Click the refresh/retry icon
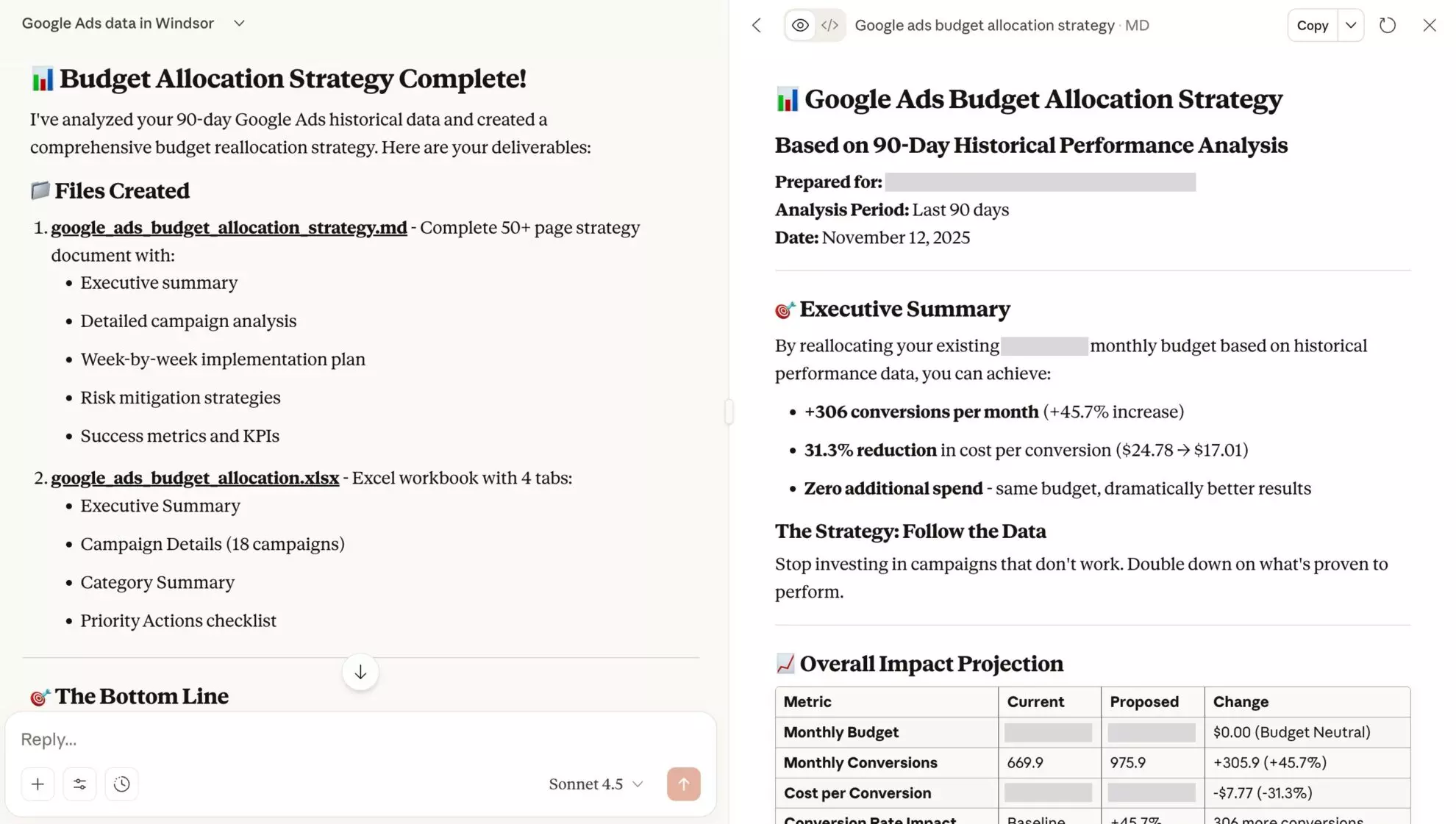Screen dimensions: 1456x824 pyautogui.click(x=1388, y=26)
